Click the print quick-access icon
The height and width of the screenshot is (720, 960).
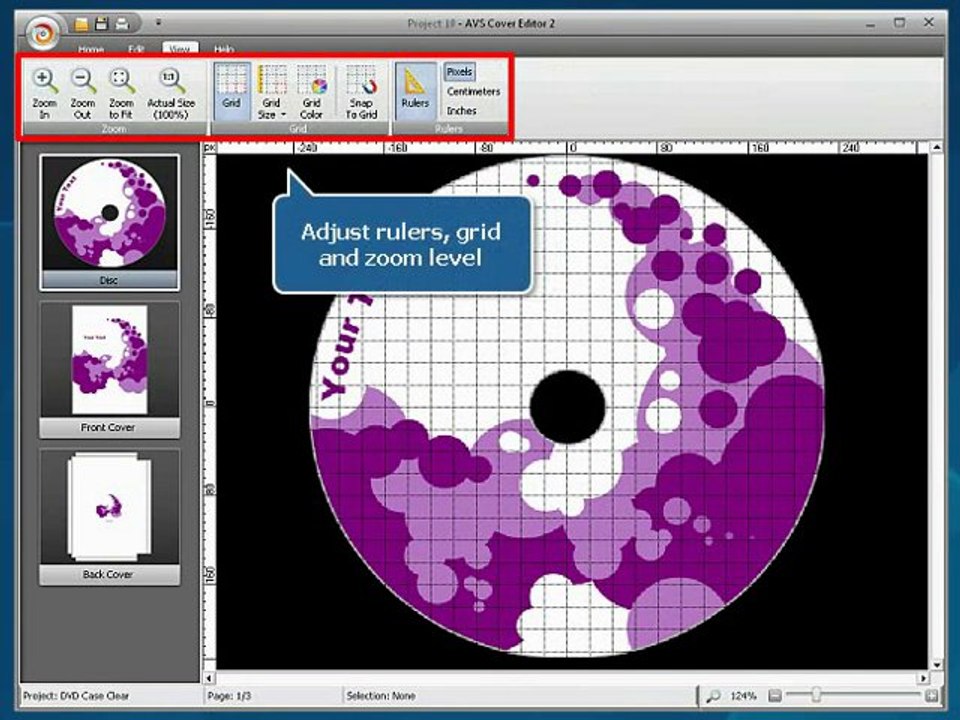122,24
